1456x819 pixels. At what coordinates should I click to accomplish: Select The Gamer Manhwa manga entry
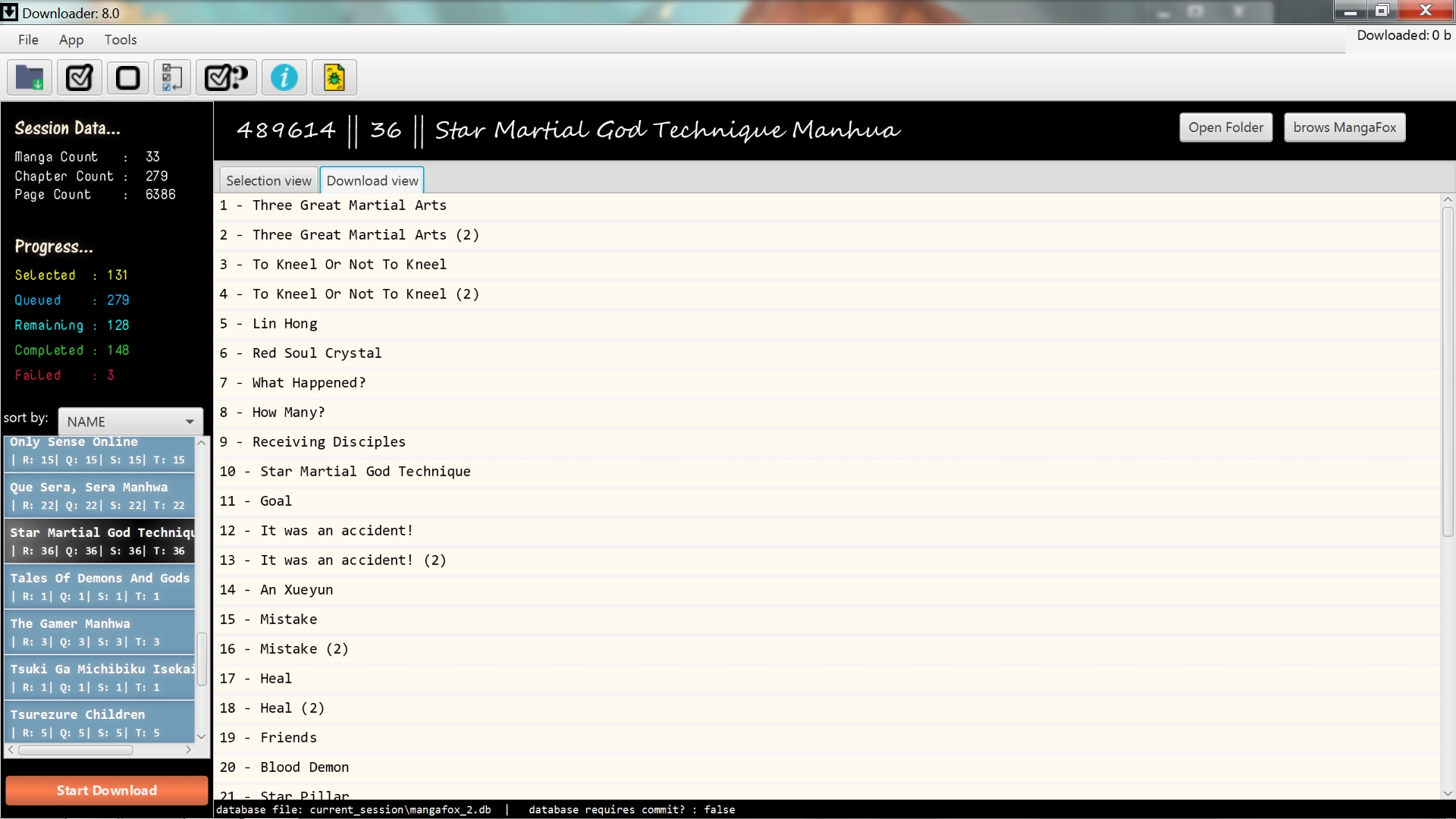pos(101,632)
